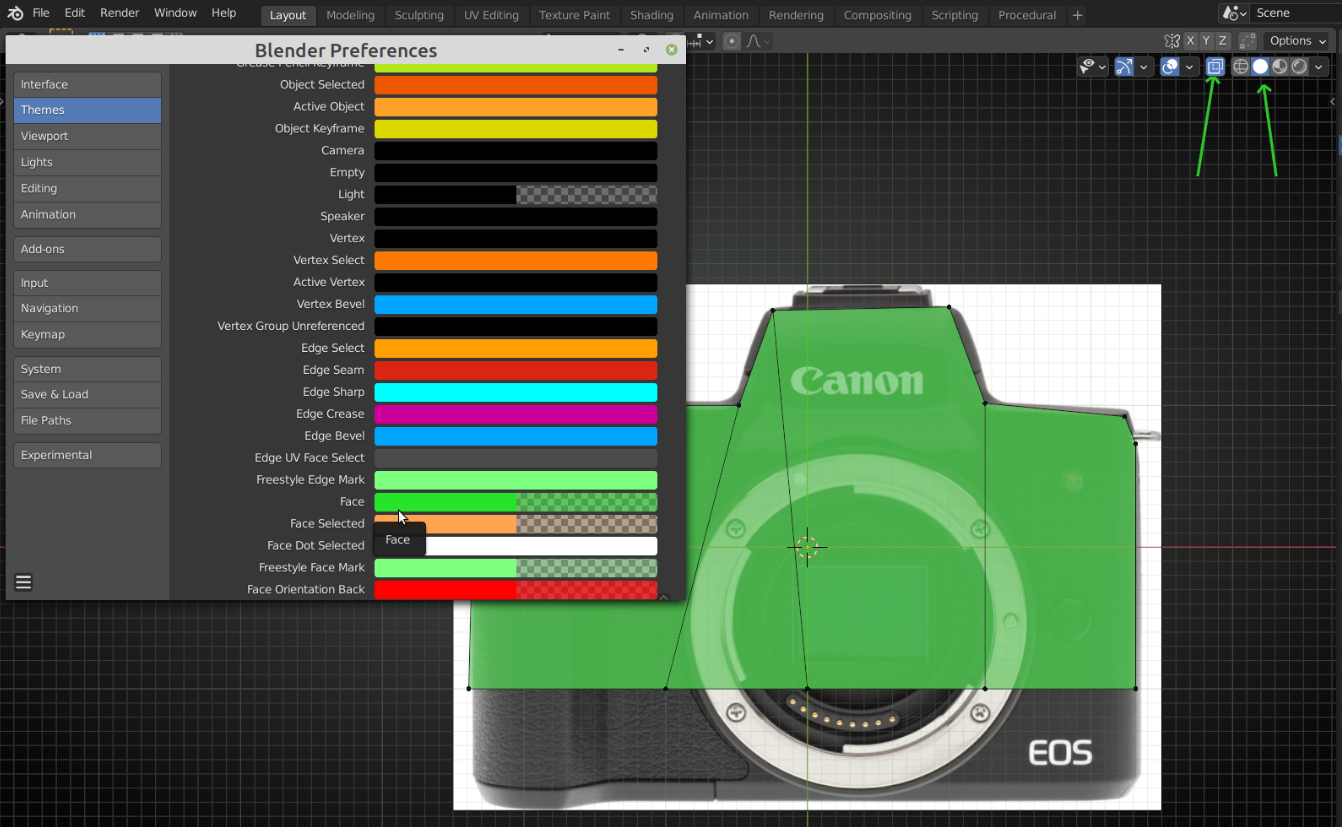Click the Edge Seam color swatch

(x=516, y=370)
